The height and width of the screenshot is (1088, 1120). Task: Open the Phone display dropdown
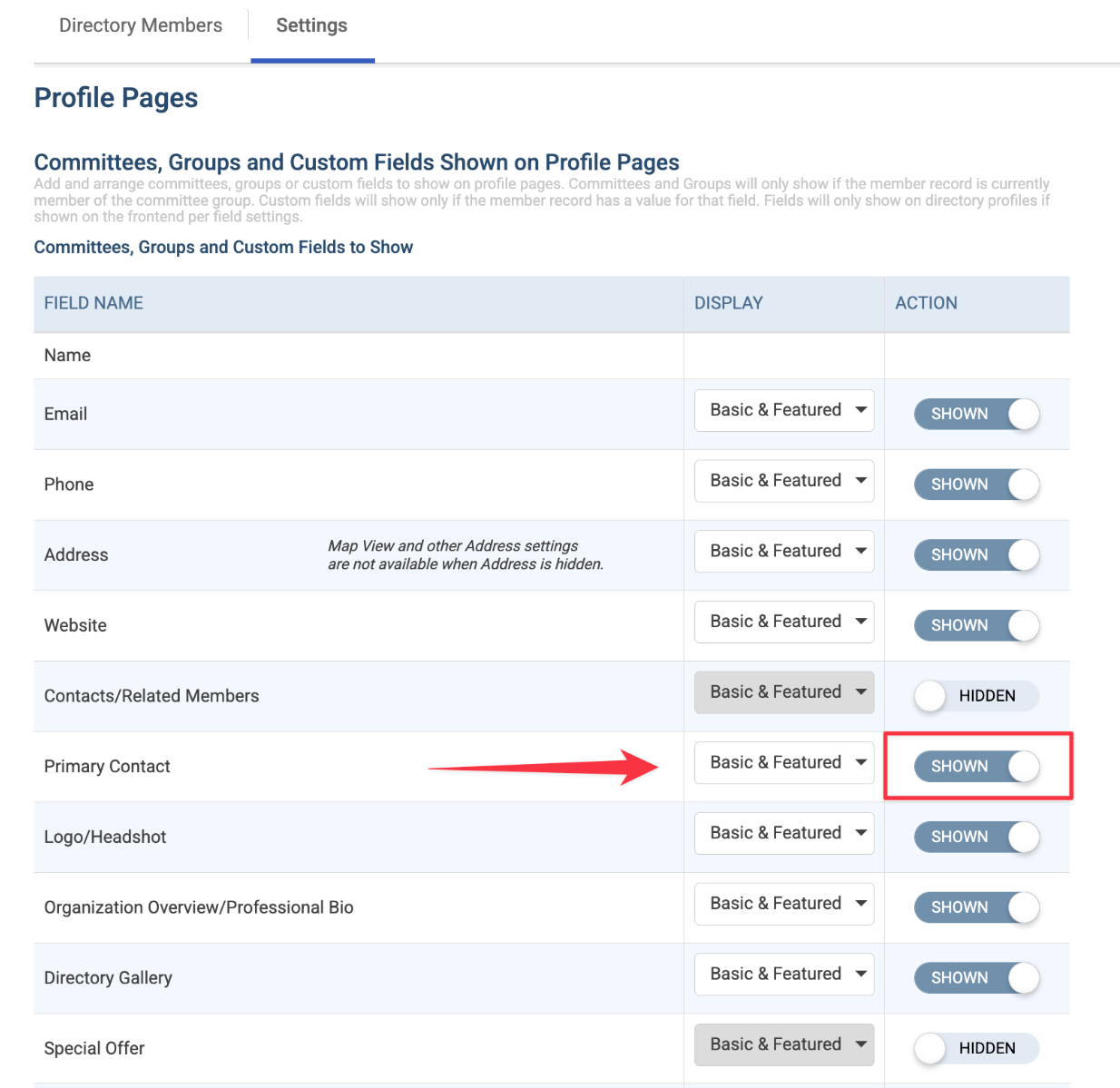[x=784, y=481]
